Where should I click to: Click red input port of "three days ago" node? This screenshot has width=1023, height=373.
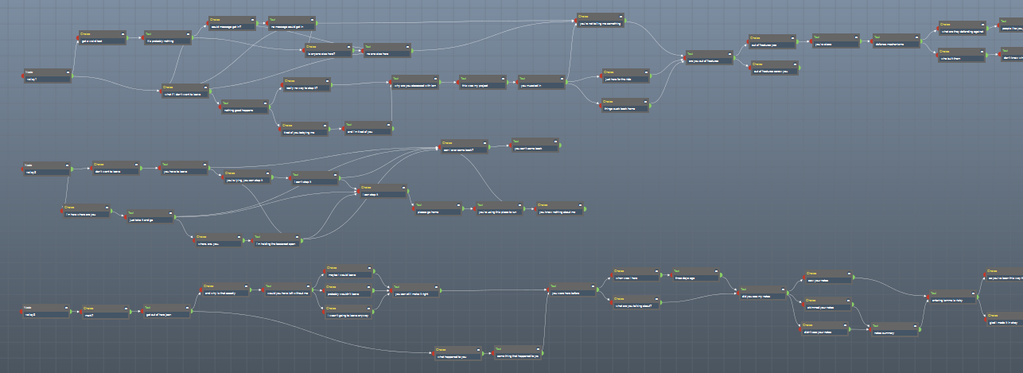pyautogui.click(x=672, y=275)
